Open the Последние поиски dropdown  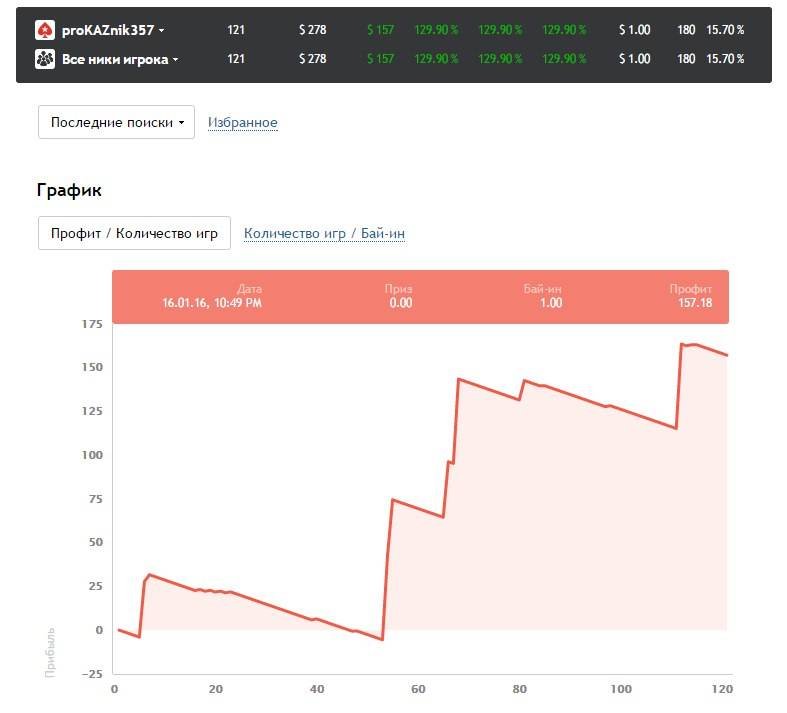pos(116,122)
